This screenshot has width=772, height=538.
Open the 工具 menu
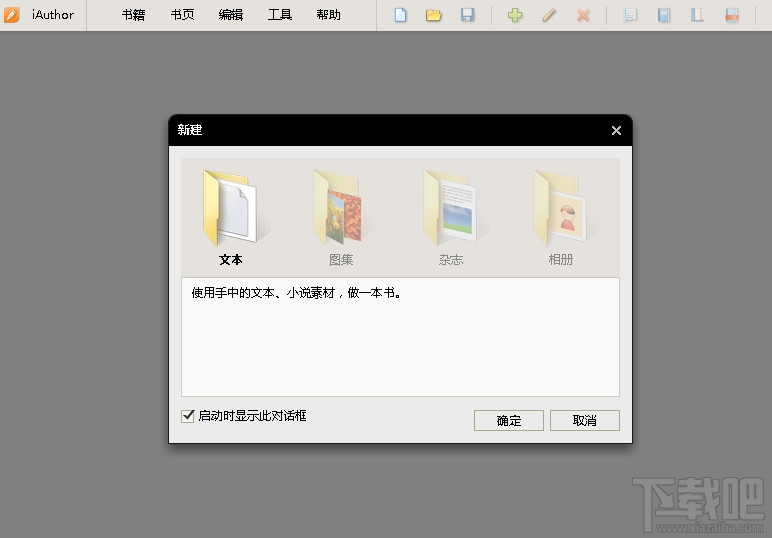(280, 15)
